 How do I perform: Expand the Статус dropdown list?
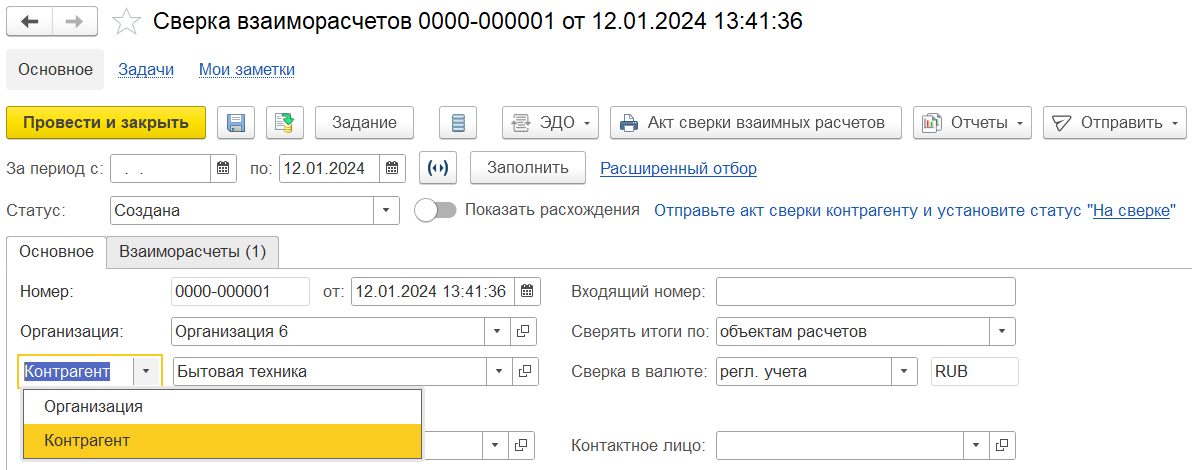(386, 211)
